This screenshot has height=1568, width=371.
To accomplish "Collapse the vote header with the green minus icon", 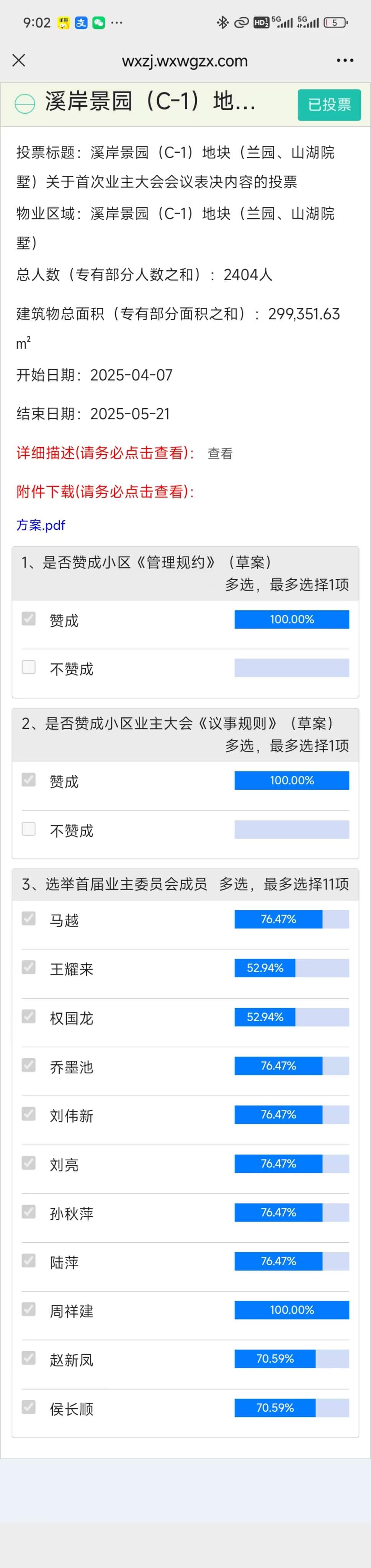I will 25,104.
